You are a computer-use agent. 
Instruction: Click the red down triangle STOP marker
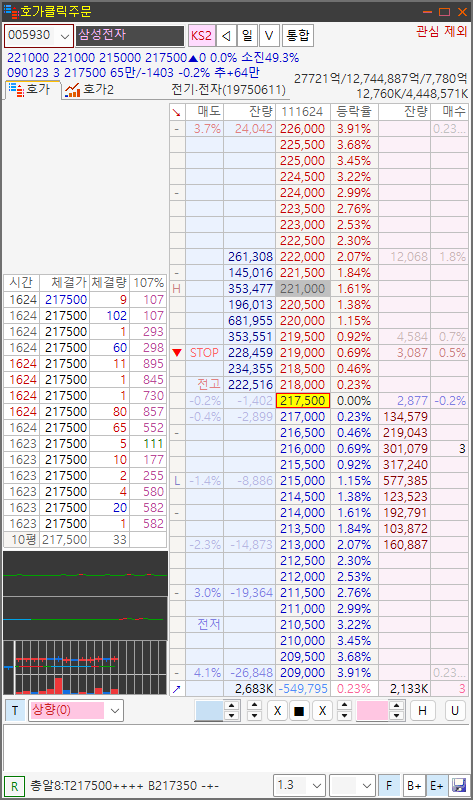coord(177,353)
